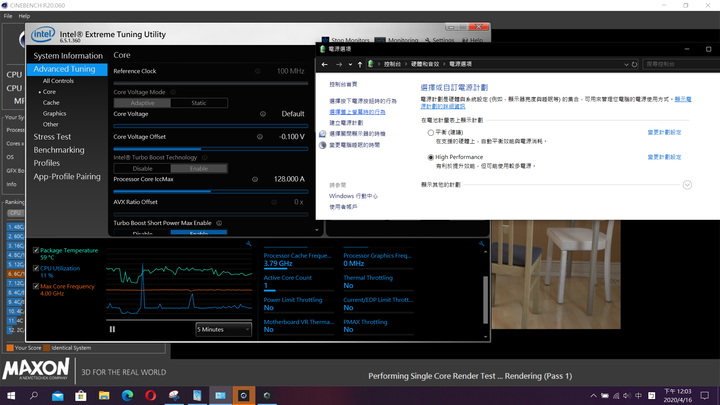Image resolution: width=720 pixels, height=405 pixels.
Task: Launch Opera browser from taskbar
Action: coord(151,395)
